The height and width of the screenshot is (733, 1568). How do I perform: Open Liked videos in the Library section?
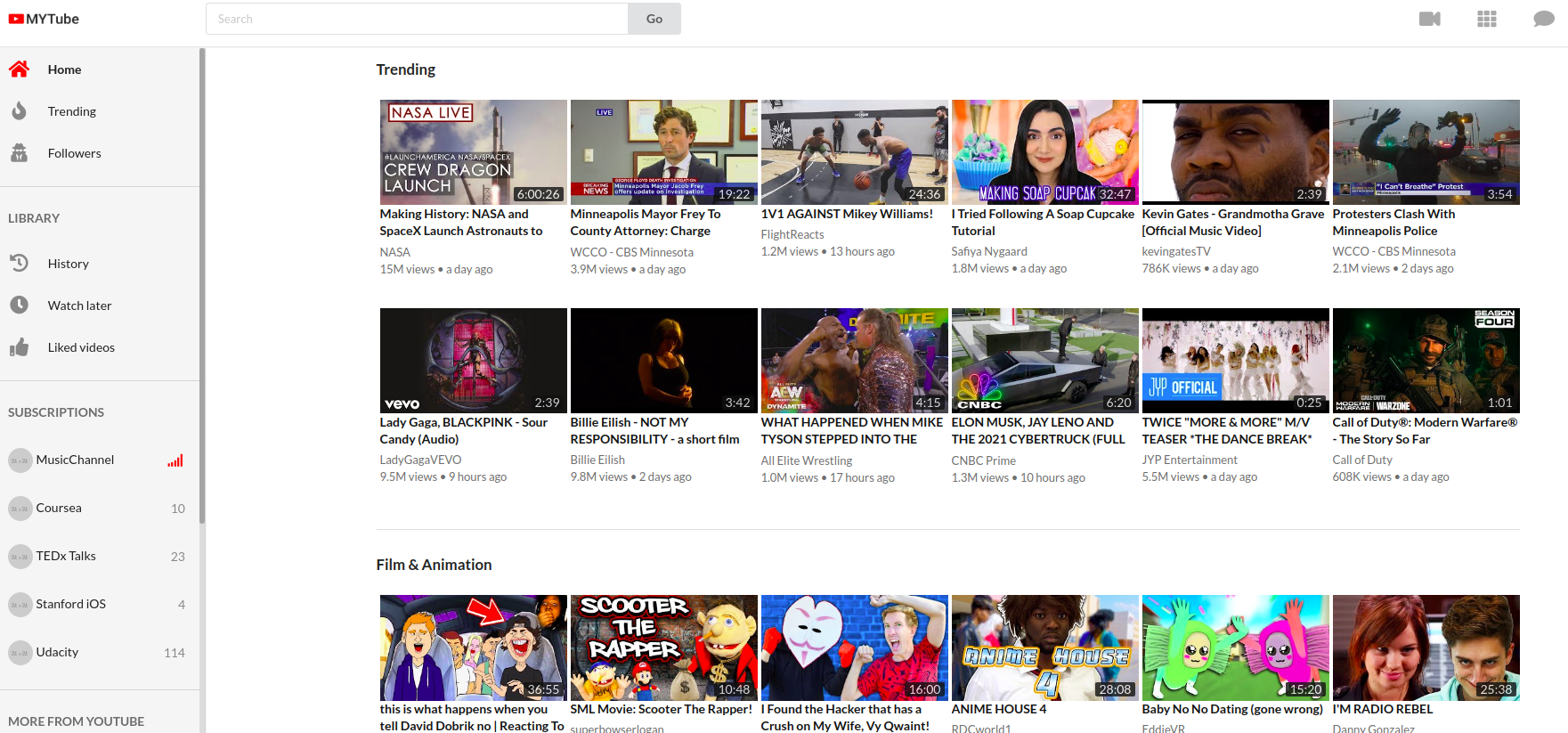point(100,347)
